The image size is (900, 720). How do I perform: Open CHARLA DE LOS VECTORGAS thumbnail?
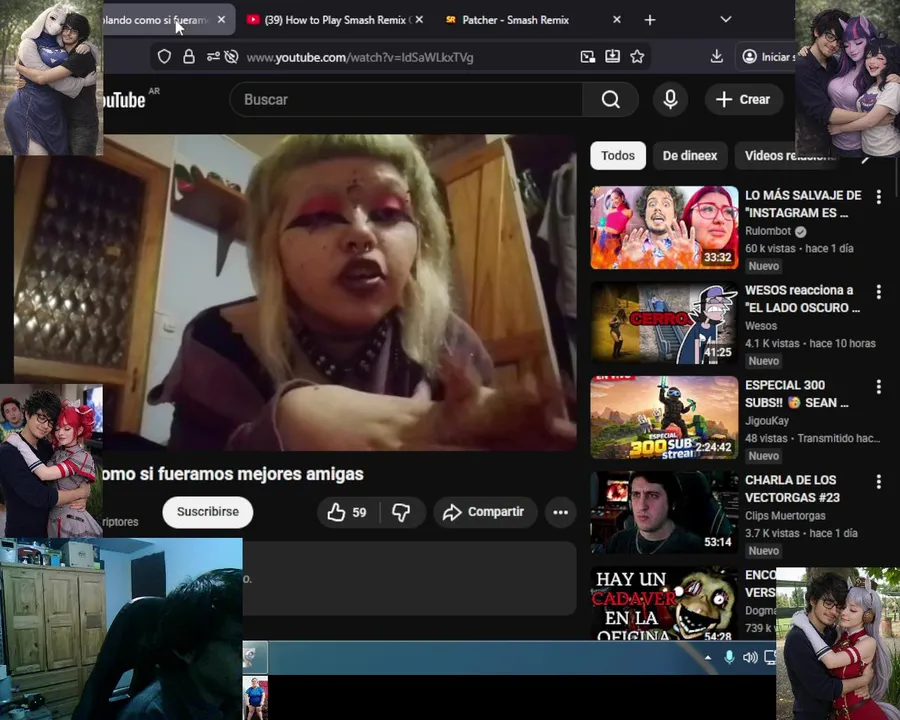(x=664, y=512)
